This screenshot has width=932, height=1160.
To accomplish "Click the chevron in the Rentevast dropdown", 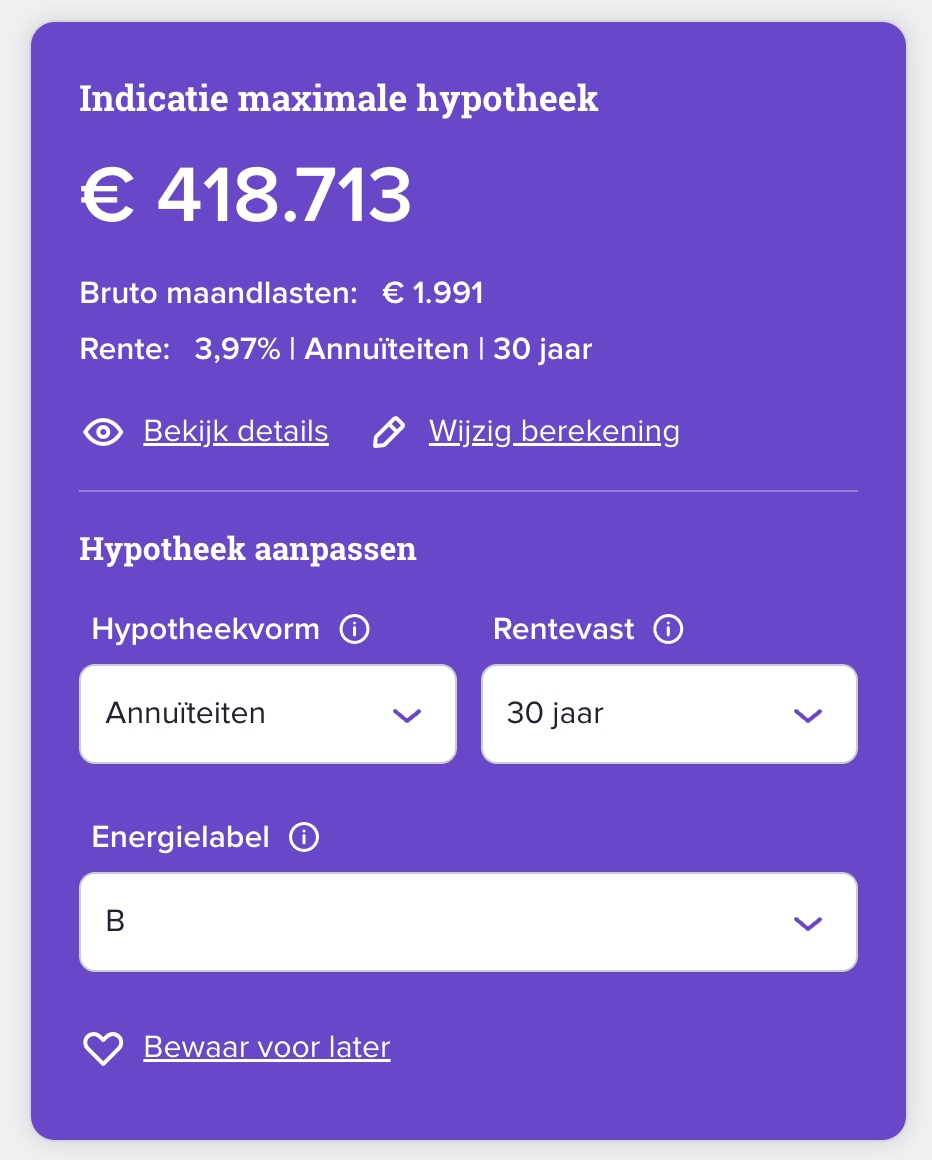I will click(x=807, y=715).
